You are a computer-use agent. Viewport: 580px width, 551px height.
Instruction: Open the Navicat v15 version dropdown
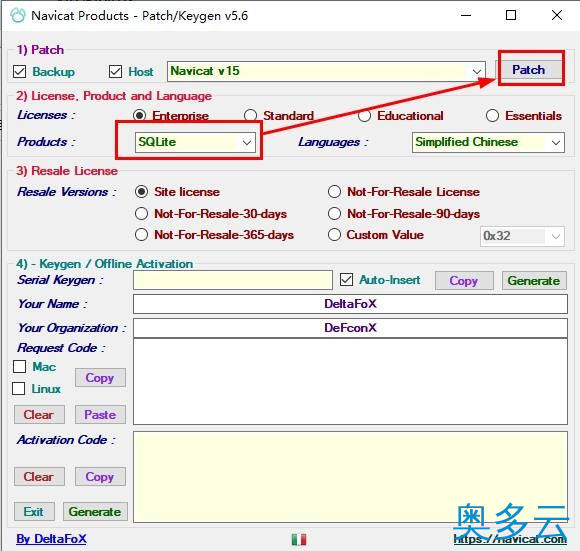(x=326, y=71)
